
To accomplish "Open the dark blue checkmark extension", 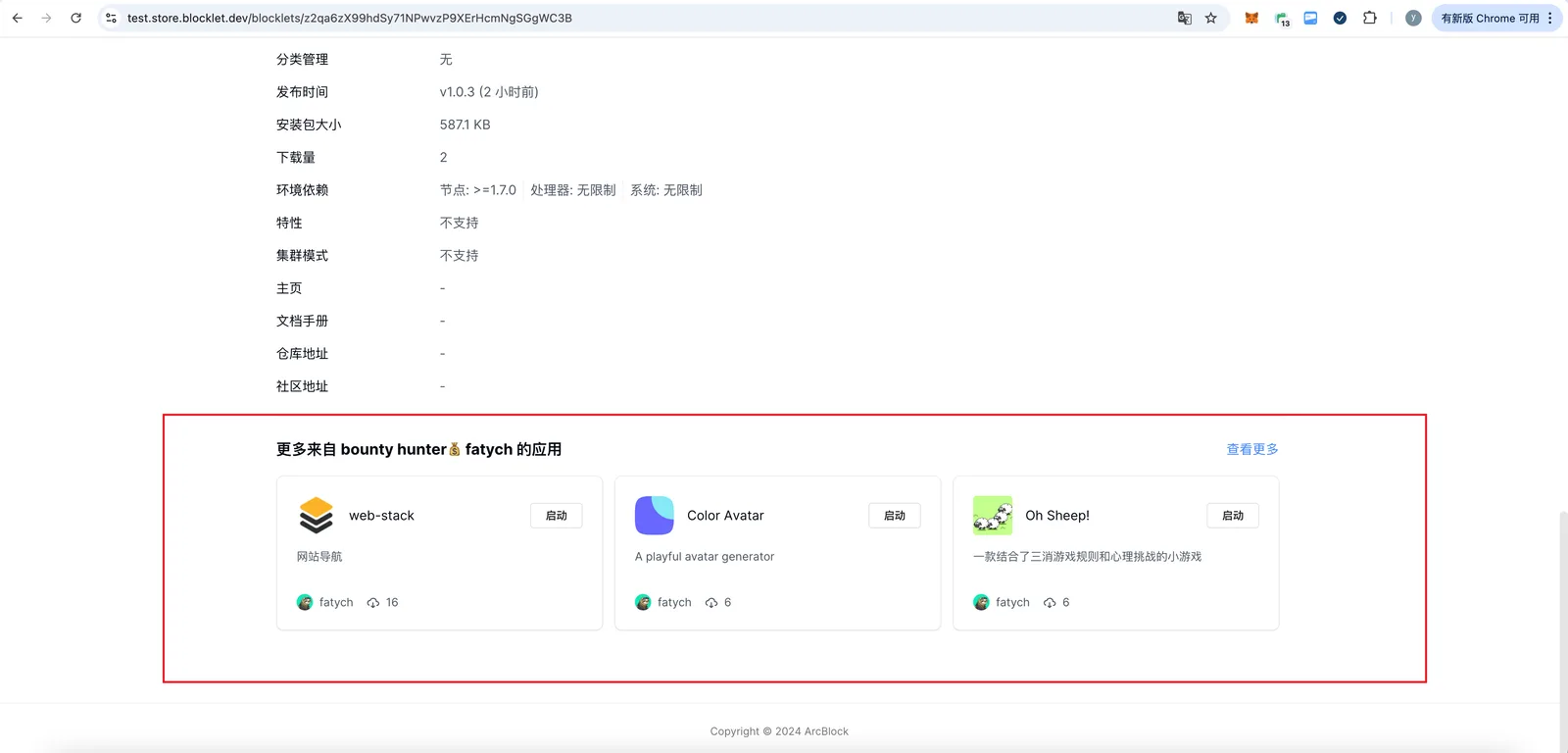I will [1340, 18].
